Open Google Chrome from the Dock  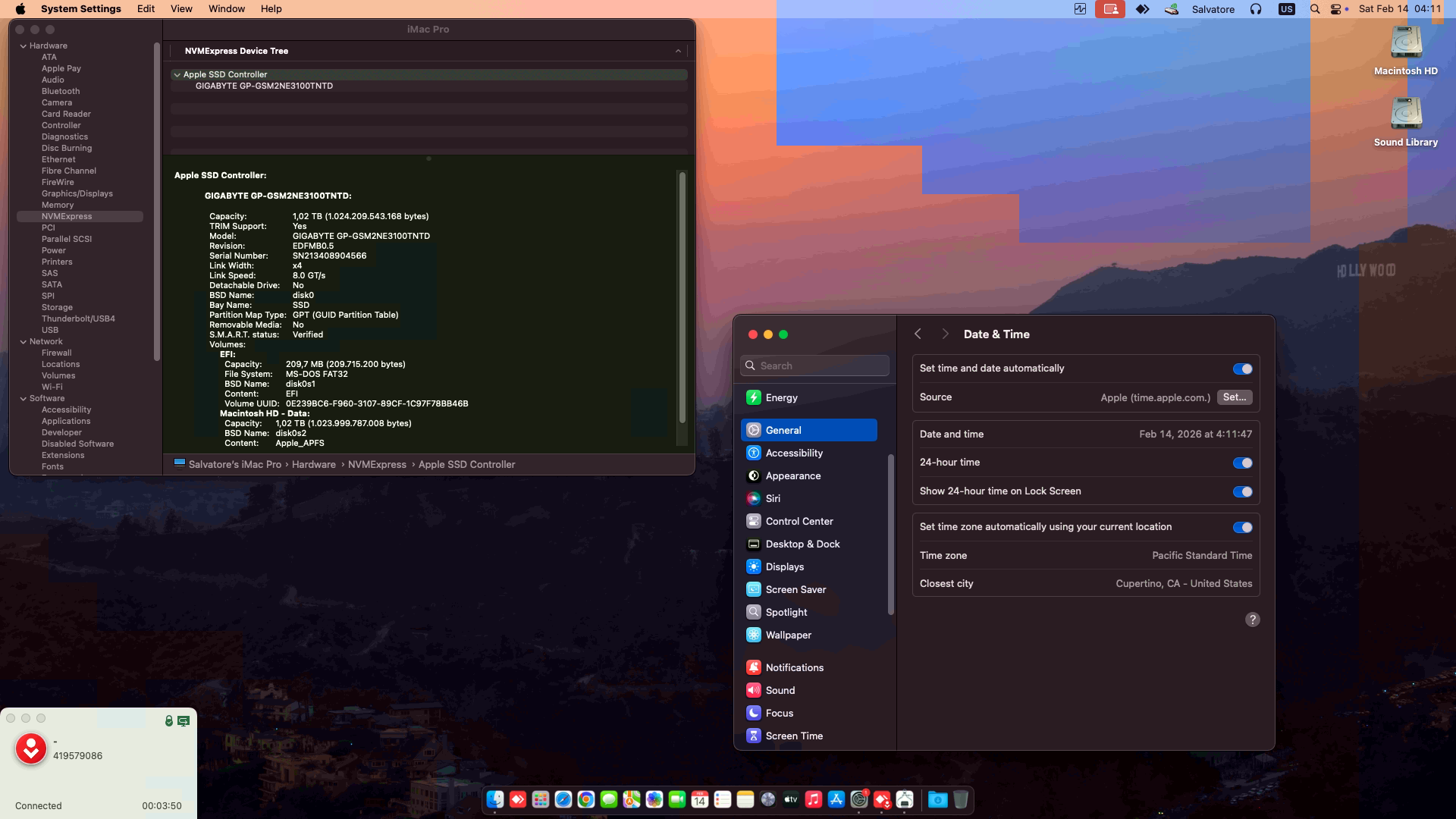586,799
